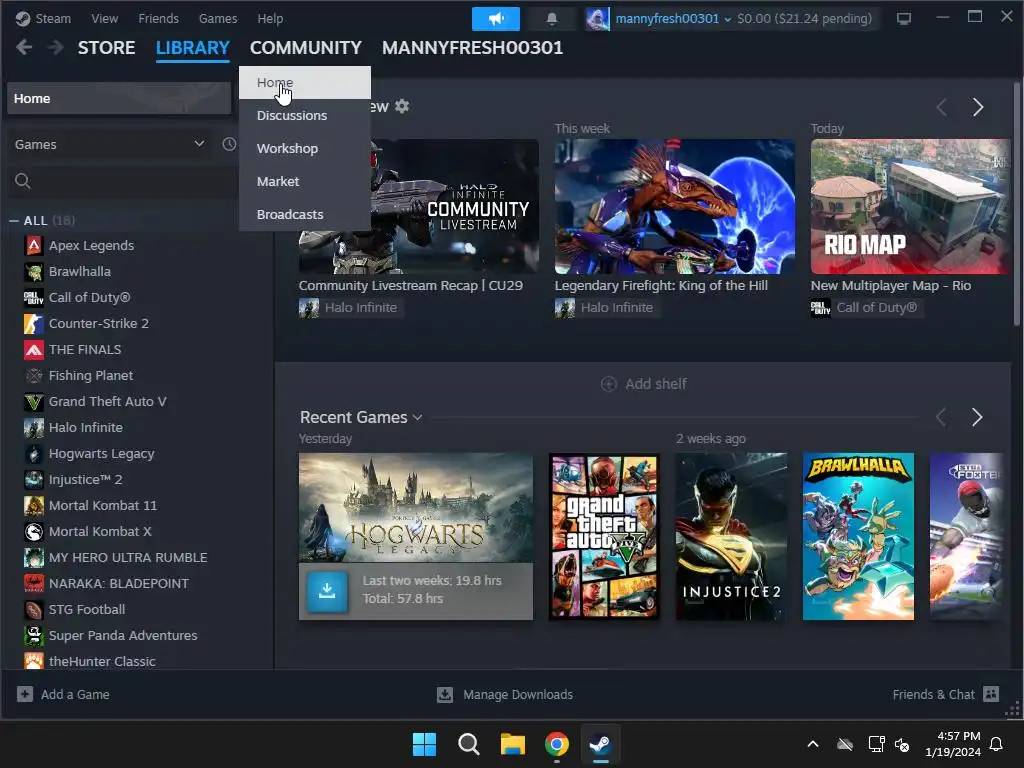Click the recent activity clock icon

click(229, 144)
